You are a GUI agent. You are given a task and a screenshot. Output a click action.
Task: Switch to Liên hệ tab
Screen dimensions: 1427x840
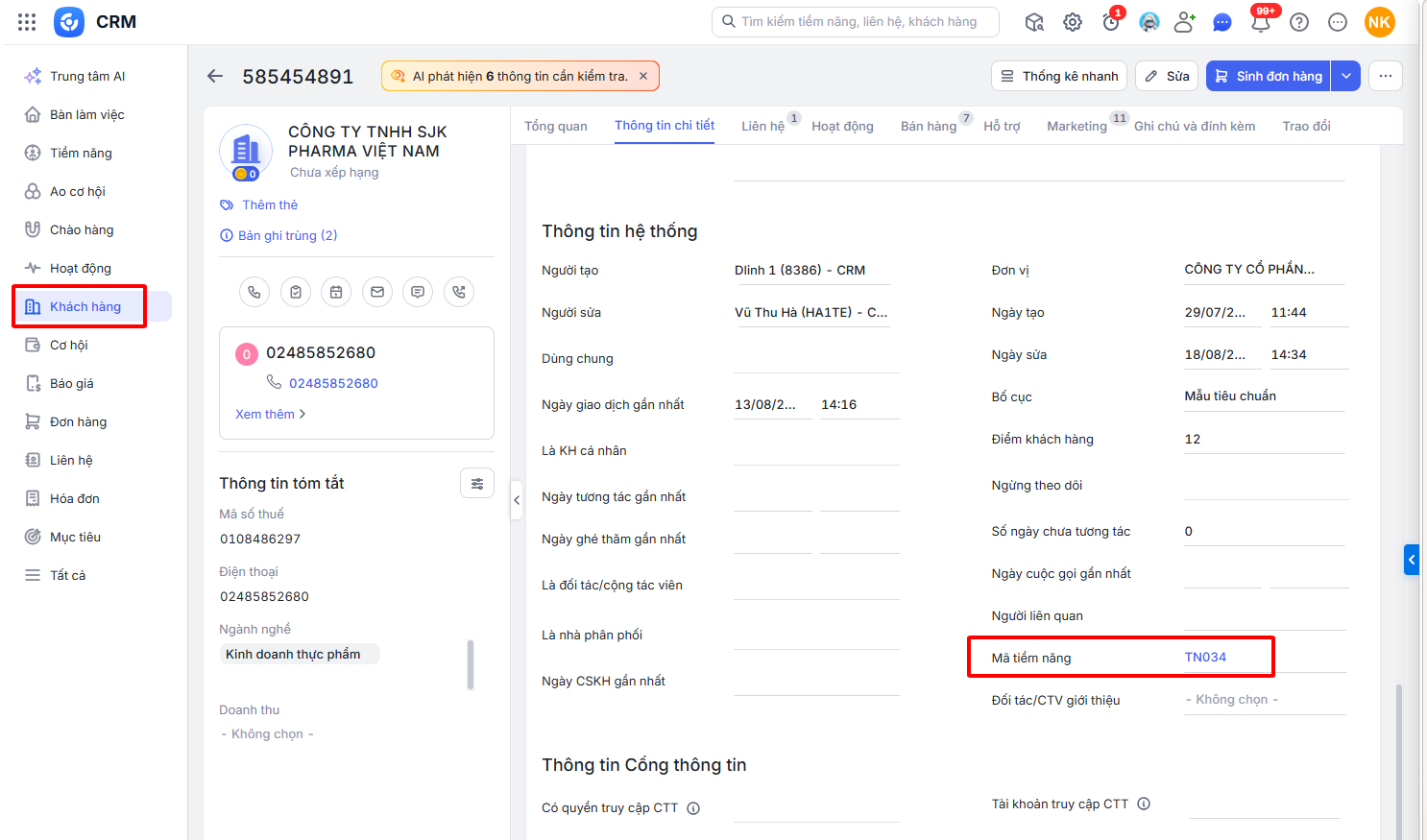[763, 126]
